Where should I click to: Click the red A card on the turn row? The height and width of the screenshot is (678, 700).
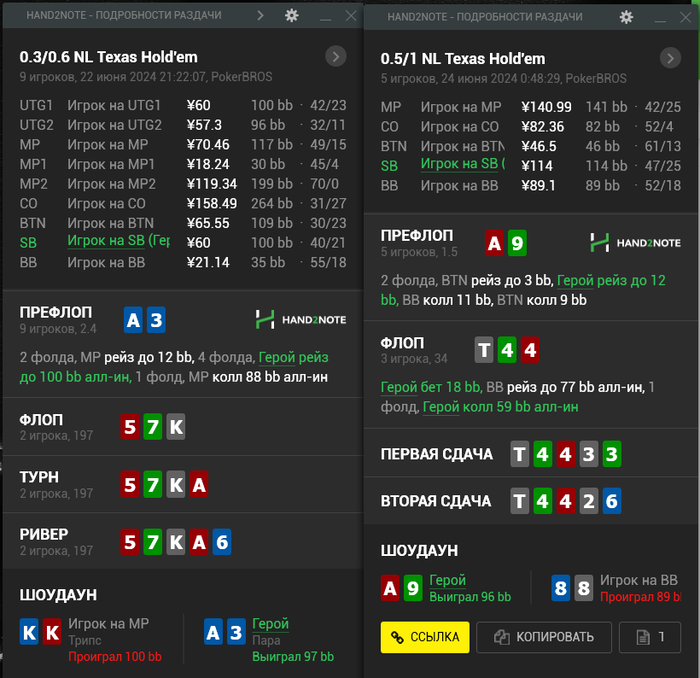point(199,485)
